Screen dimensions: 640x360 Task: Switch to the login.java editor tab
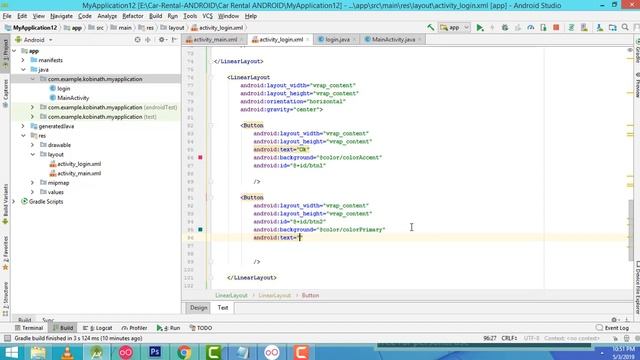[337, 40]
